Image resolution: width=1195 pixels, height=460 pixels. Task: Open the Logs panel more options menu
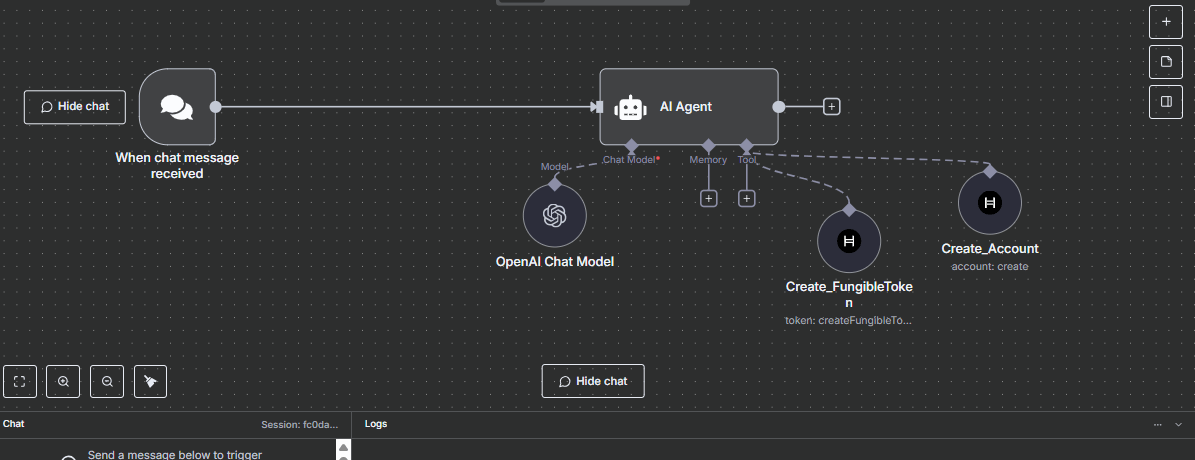1158,424
